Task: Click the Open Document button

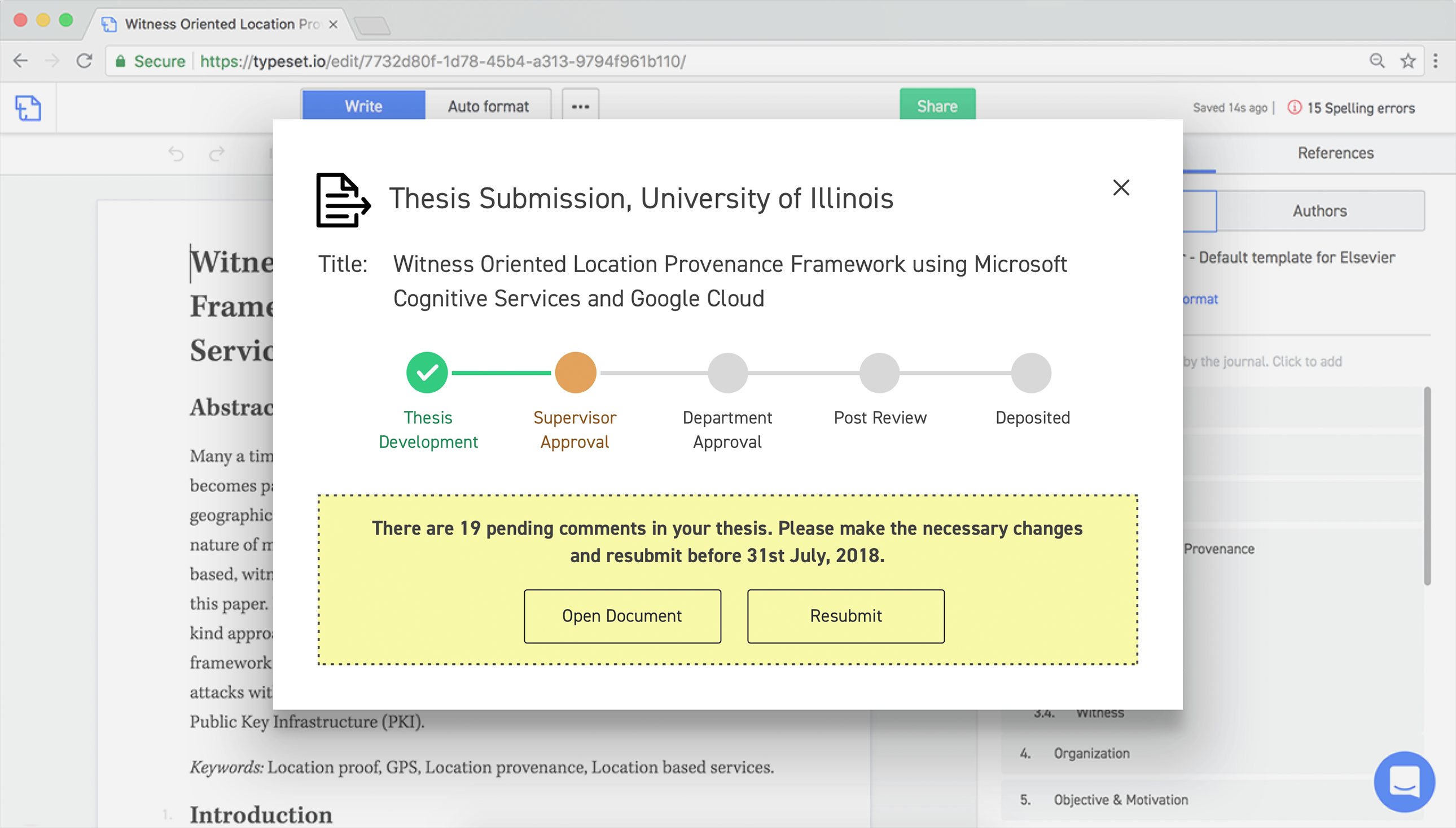Action: coord(622,616)
